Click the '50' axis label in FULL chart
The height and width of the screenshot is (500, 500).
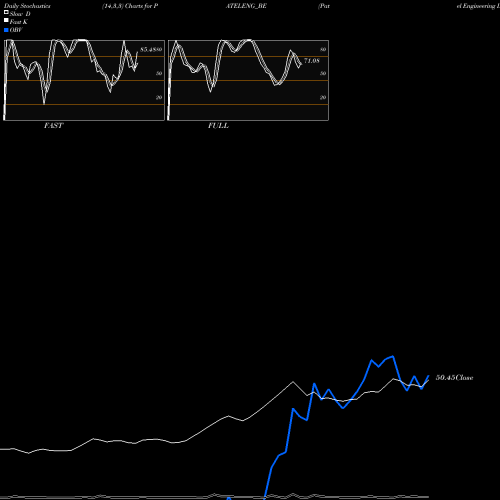(x=323, y=74)
